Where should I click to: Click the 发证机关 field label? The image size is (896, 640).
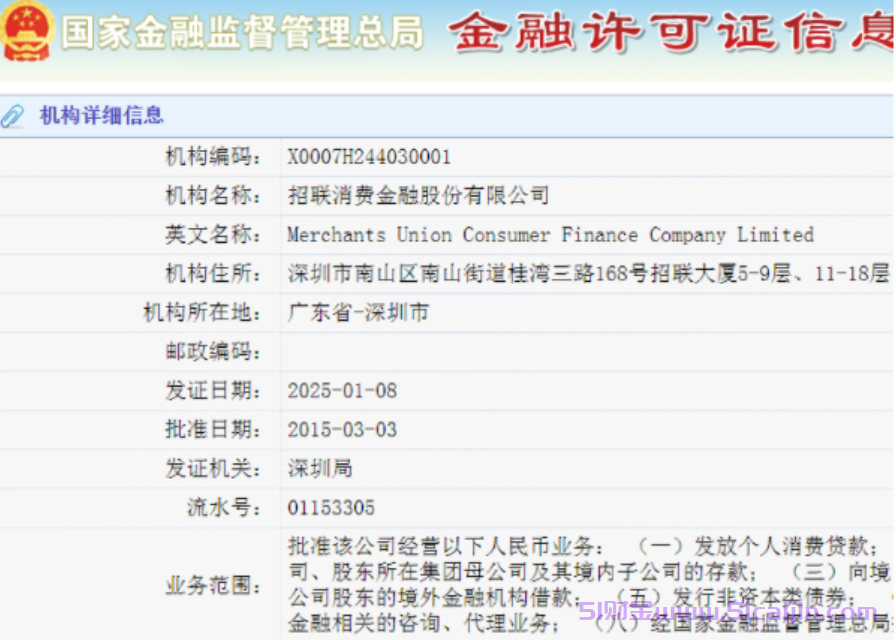(213, 469)
